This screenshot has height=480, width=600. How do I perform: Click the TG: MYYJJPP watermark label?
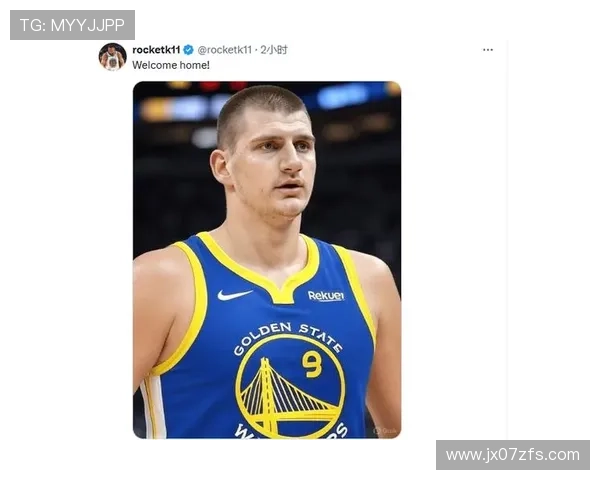click(x=72, y=25)
